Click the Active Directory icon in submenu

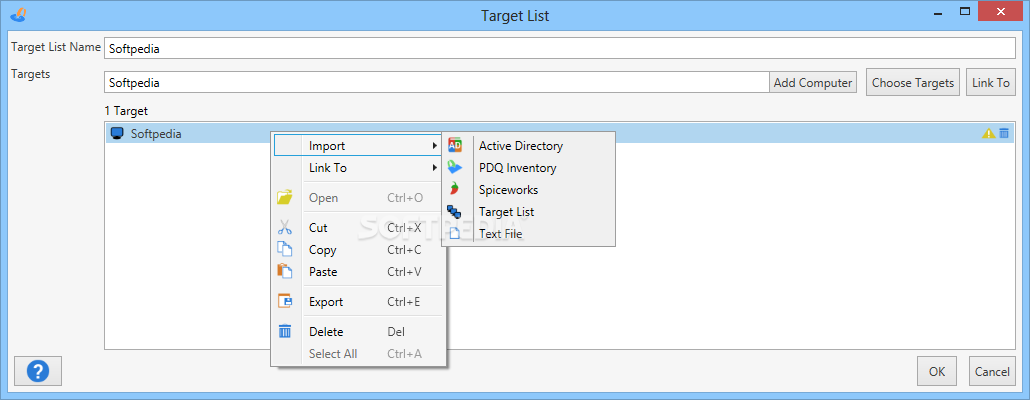pyautogui.click(x=455, y=146)
